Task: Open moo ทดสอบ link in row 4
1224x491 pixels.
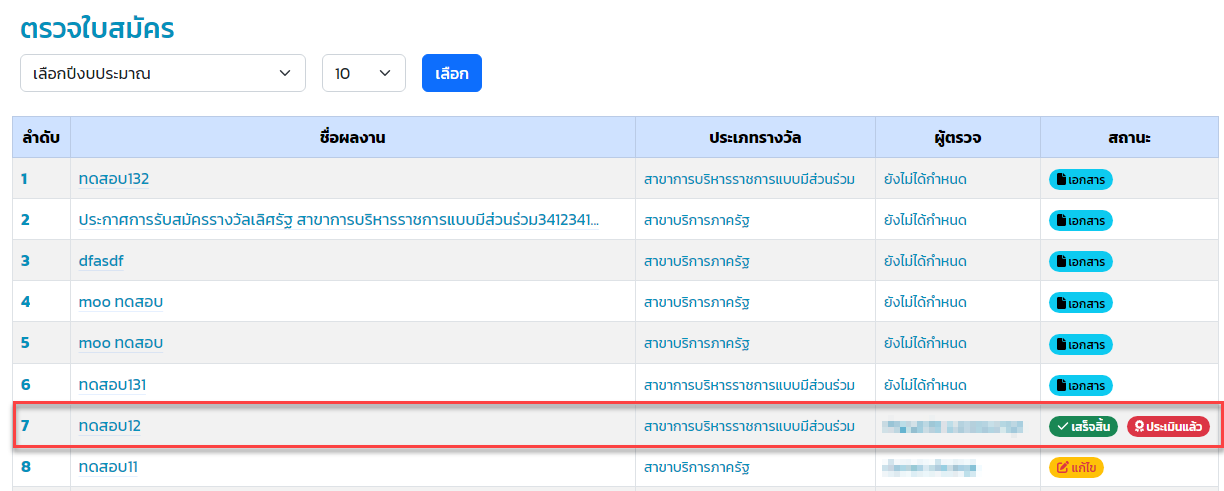Action: click(x=121, y=302)
